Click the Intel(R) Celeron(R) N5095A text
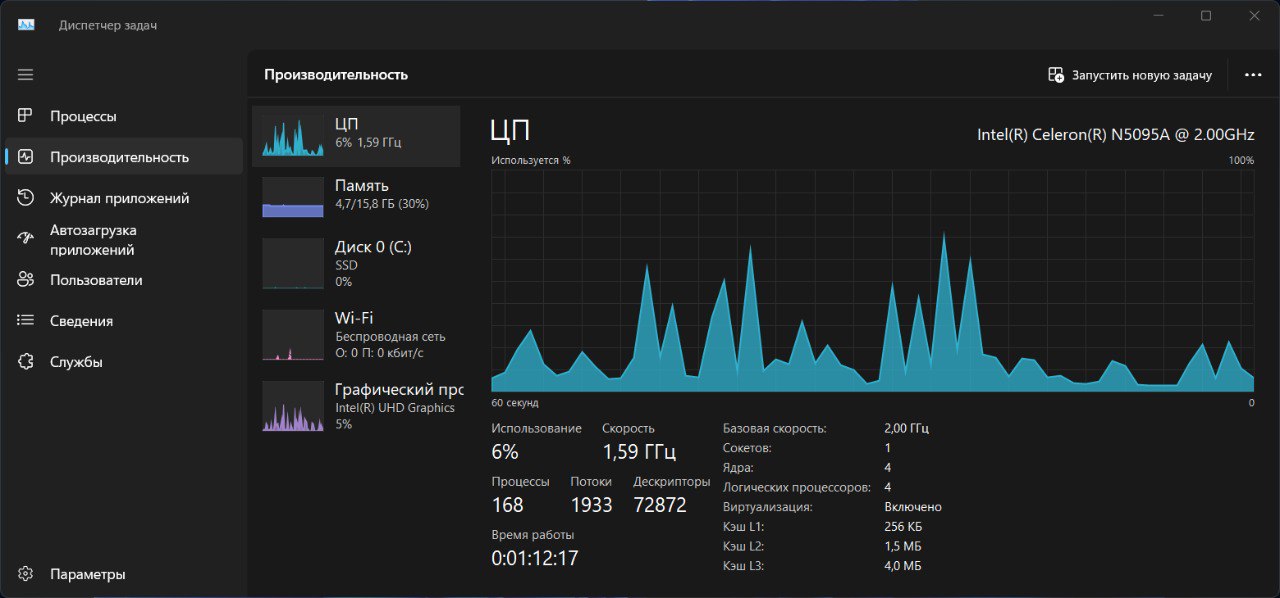The width and height of the screenshot is (1280, 598). pos(1115,135)
